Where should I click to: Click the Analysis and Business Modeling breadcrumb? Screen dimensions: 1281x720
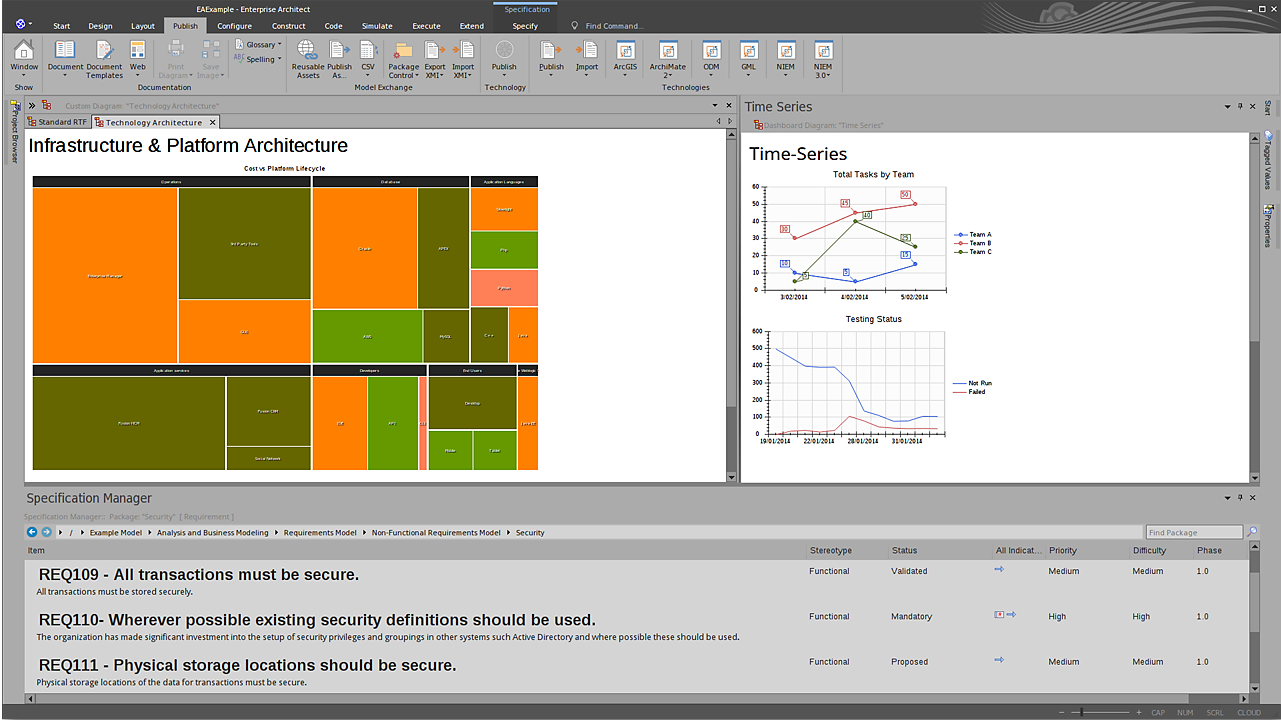(213, 533)
